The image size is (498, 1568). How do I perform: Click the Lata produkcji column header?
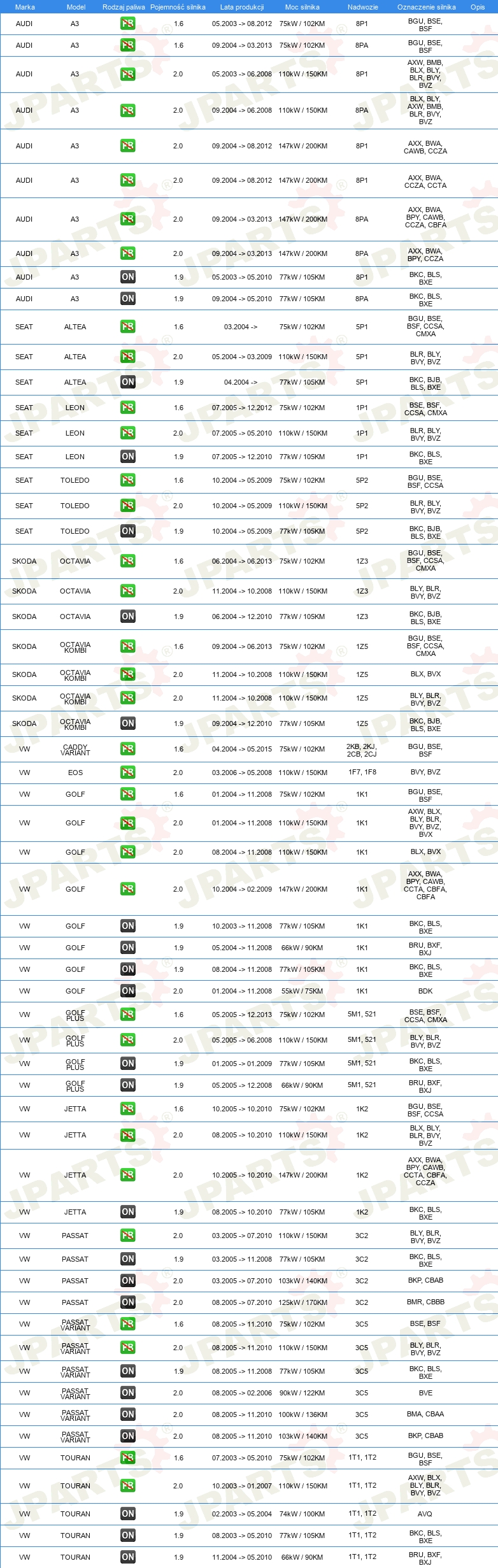[242, 7]
